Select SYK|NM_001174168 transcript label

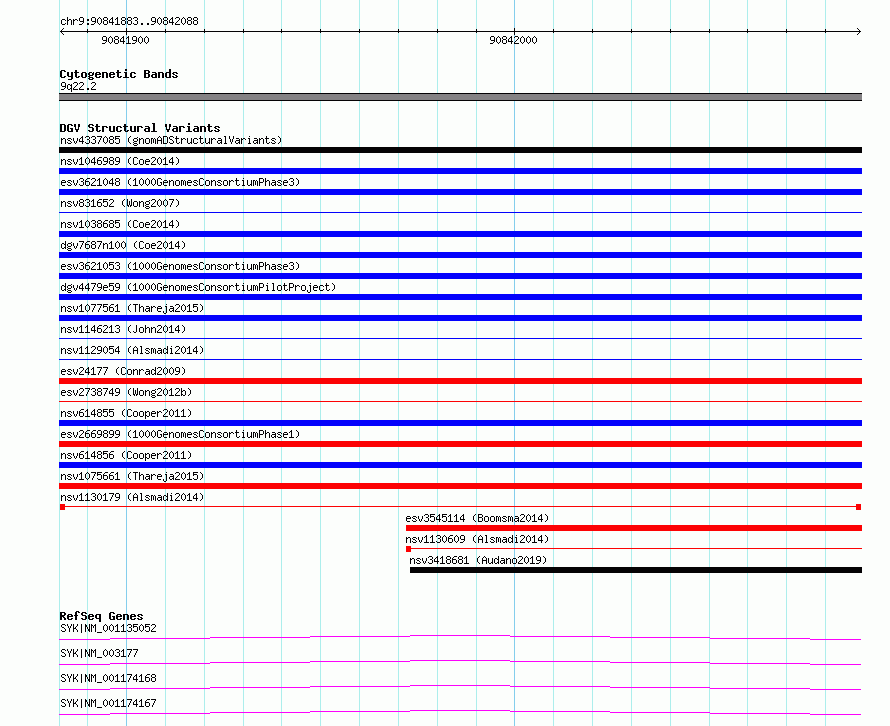(x=108, y=678)
